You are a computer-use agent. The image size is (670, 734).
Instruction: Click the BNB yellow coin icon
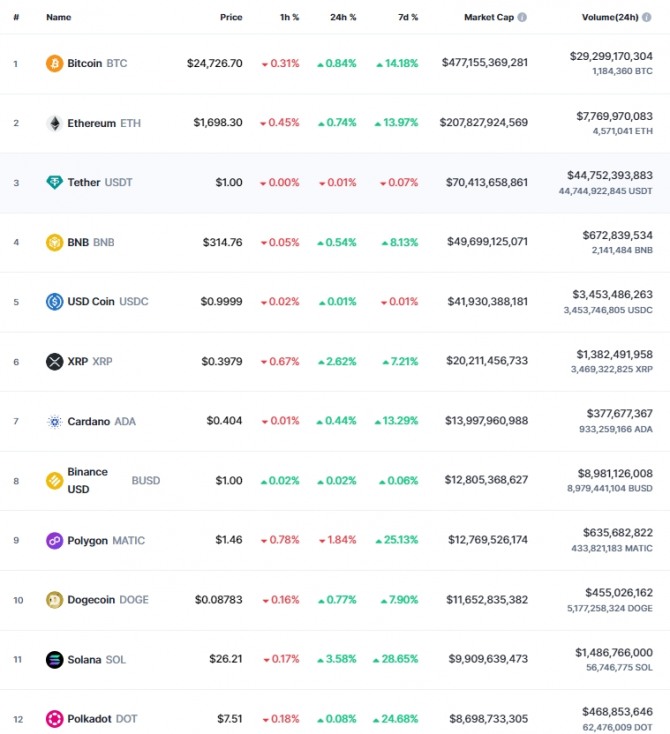pos(54,242)
